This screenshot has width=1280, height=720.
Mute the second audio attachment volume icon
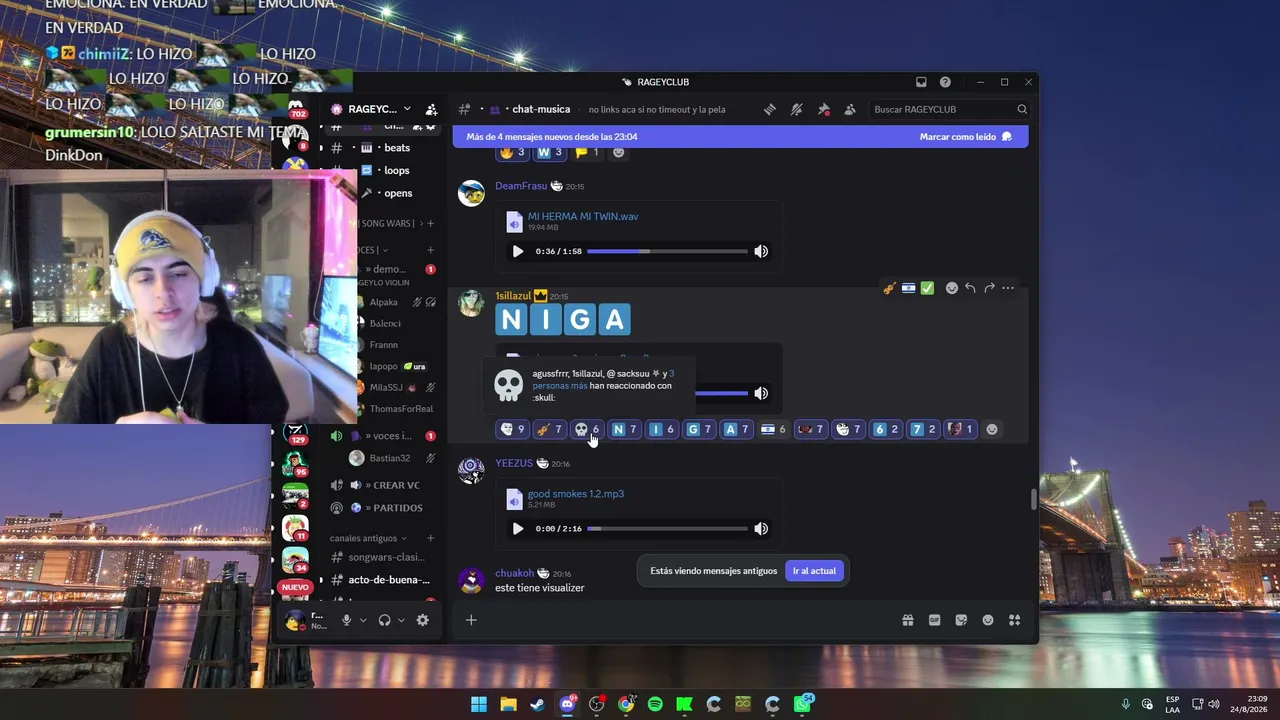(761, 393)
